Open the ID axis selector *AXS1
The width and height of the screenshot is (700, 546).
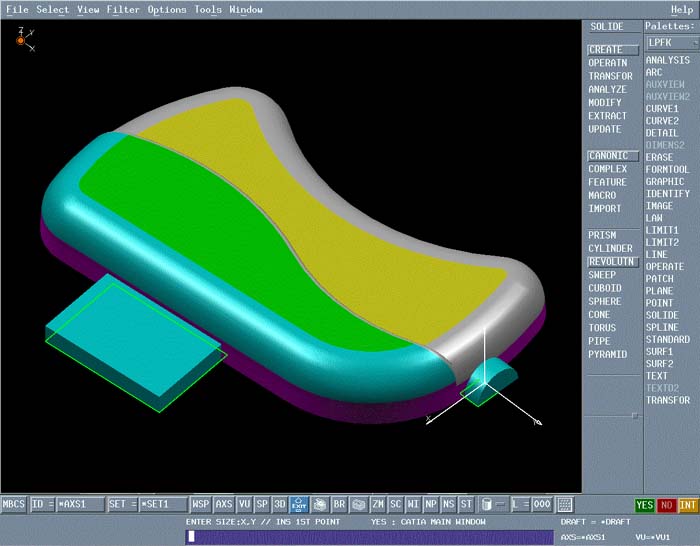(x=67, y=505)
